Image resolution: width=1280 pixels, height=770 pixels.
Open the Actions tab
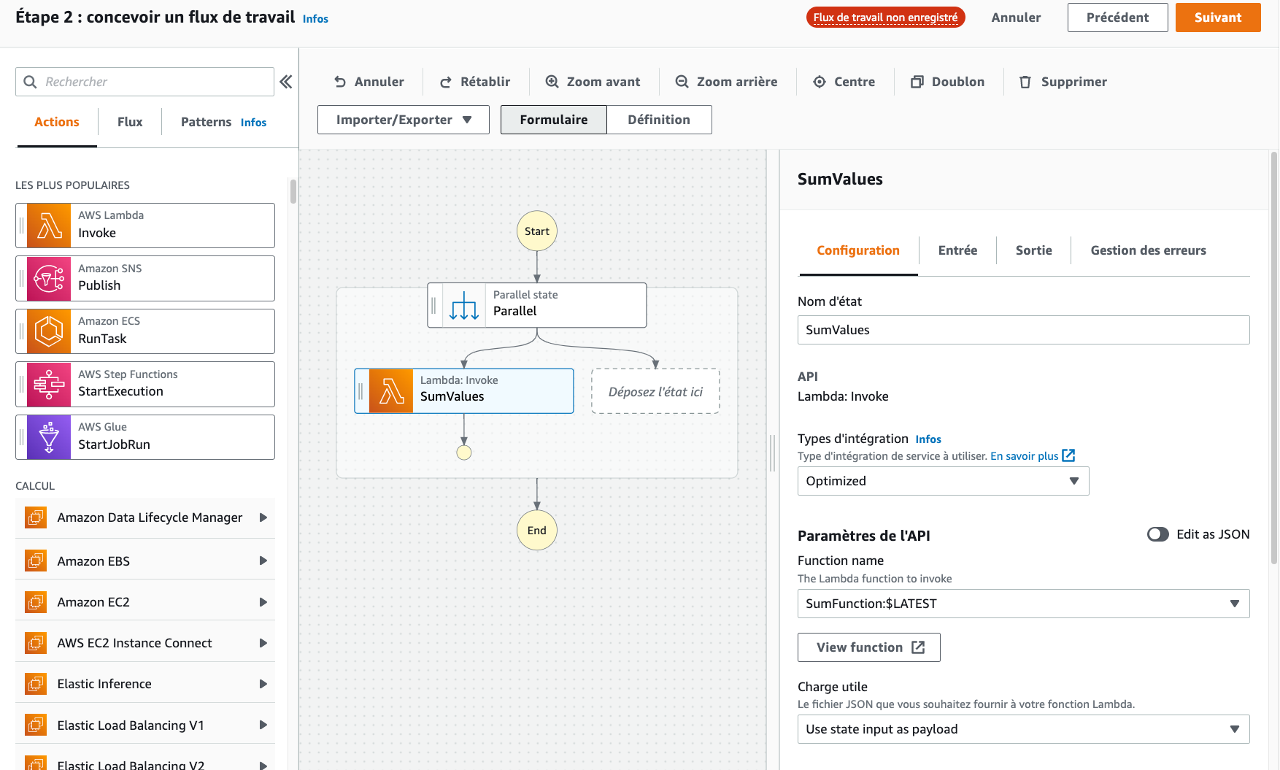click(57, 122)
